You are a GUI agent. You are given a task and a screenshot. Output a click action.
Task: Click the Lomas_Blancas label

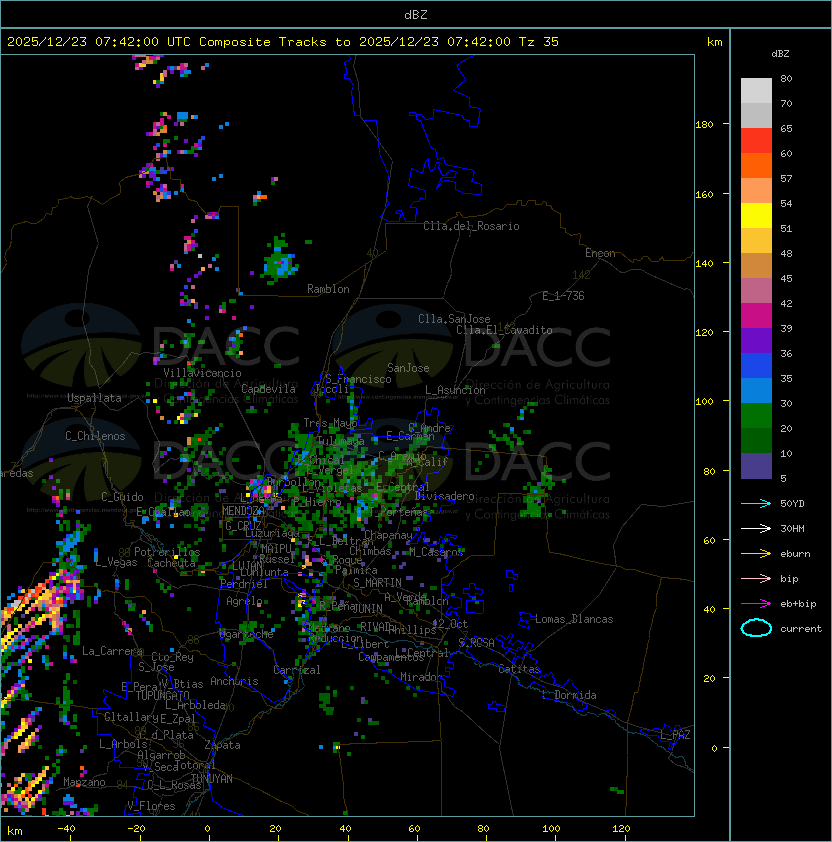pyautogui.click(x=574, y=619)
